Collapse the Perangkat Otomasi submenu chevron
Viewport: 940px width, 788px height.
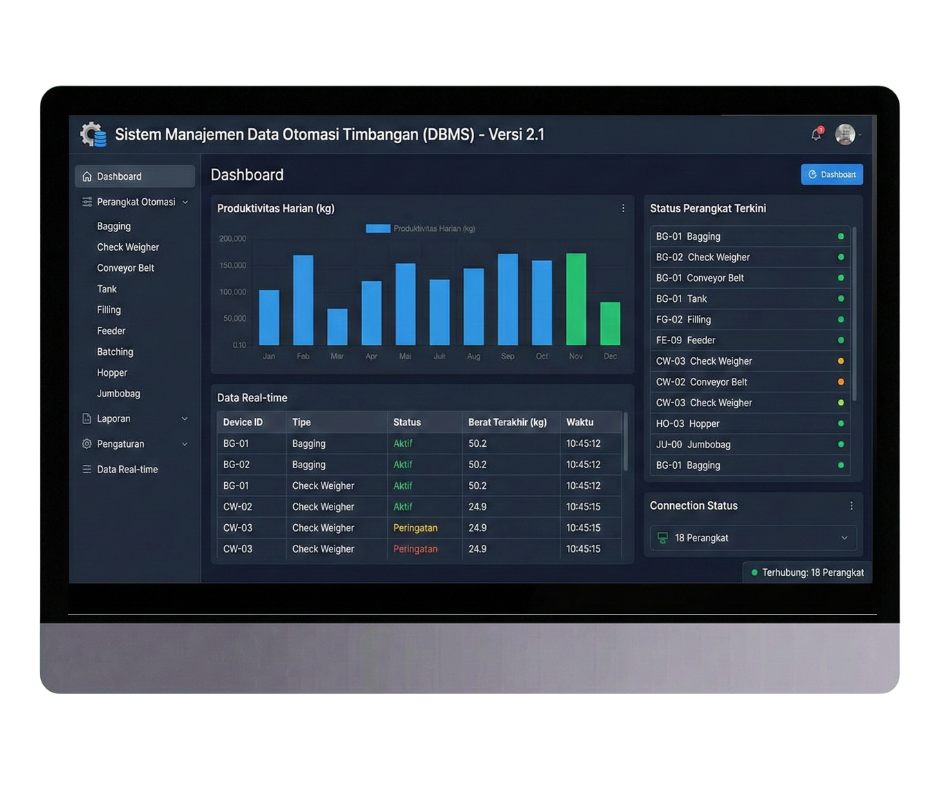click(x=185, y=202)
